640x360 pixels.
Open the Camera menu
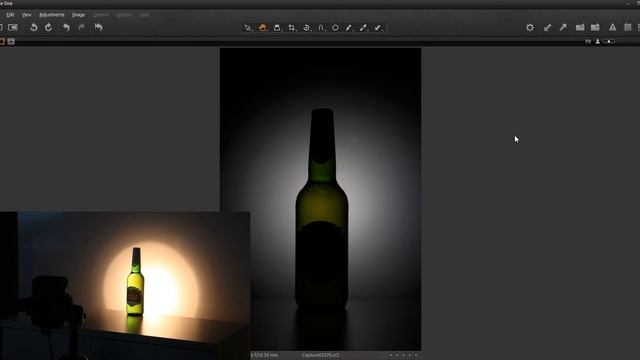pyautogui.click(x=100, y=15)
